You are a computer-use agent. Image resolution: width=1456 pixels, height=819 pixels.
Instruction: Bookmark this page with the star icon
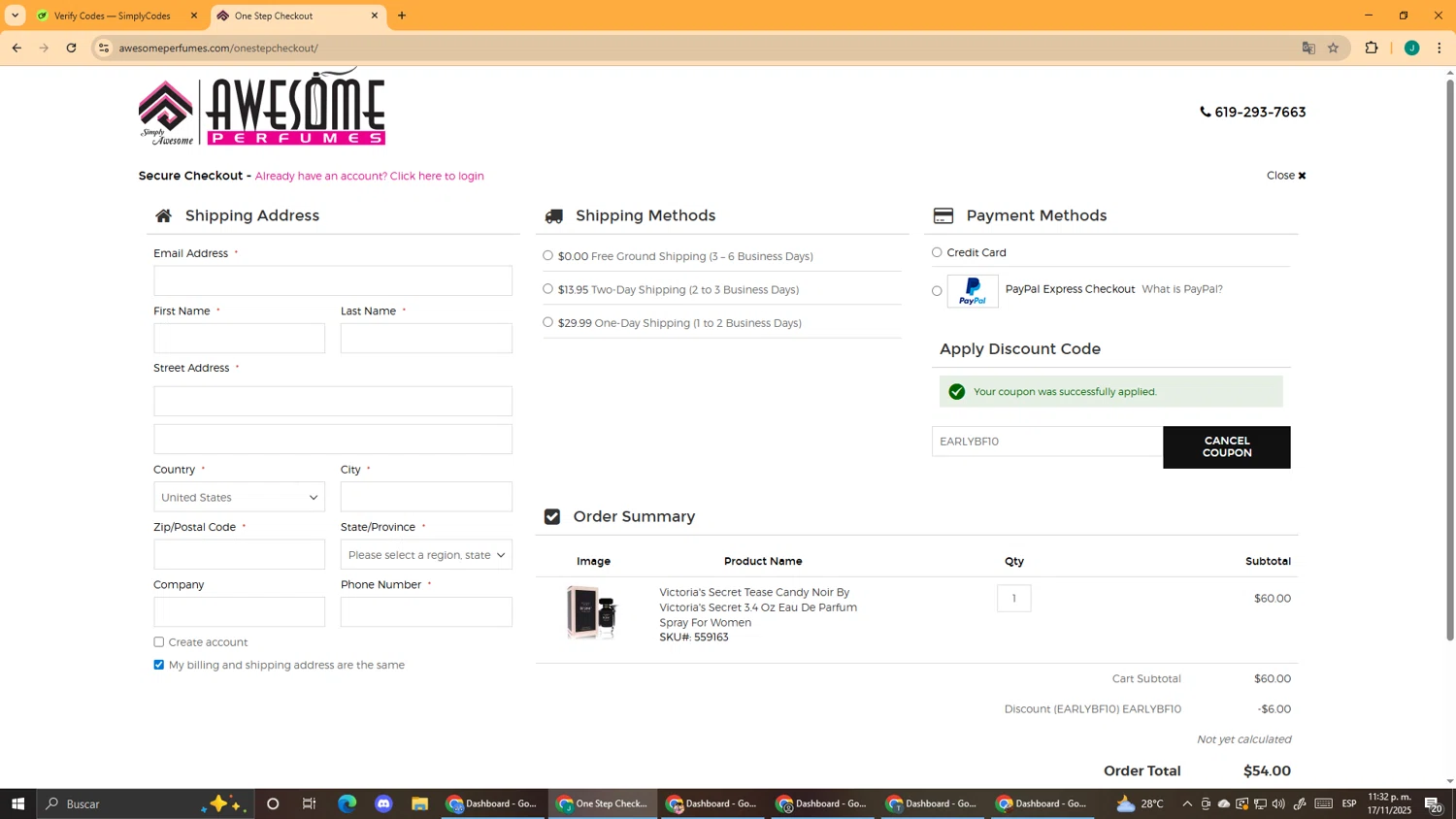[x=1334, y=48]
